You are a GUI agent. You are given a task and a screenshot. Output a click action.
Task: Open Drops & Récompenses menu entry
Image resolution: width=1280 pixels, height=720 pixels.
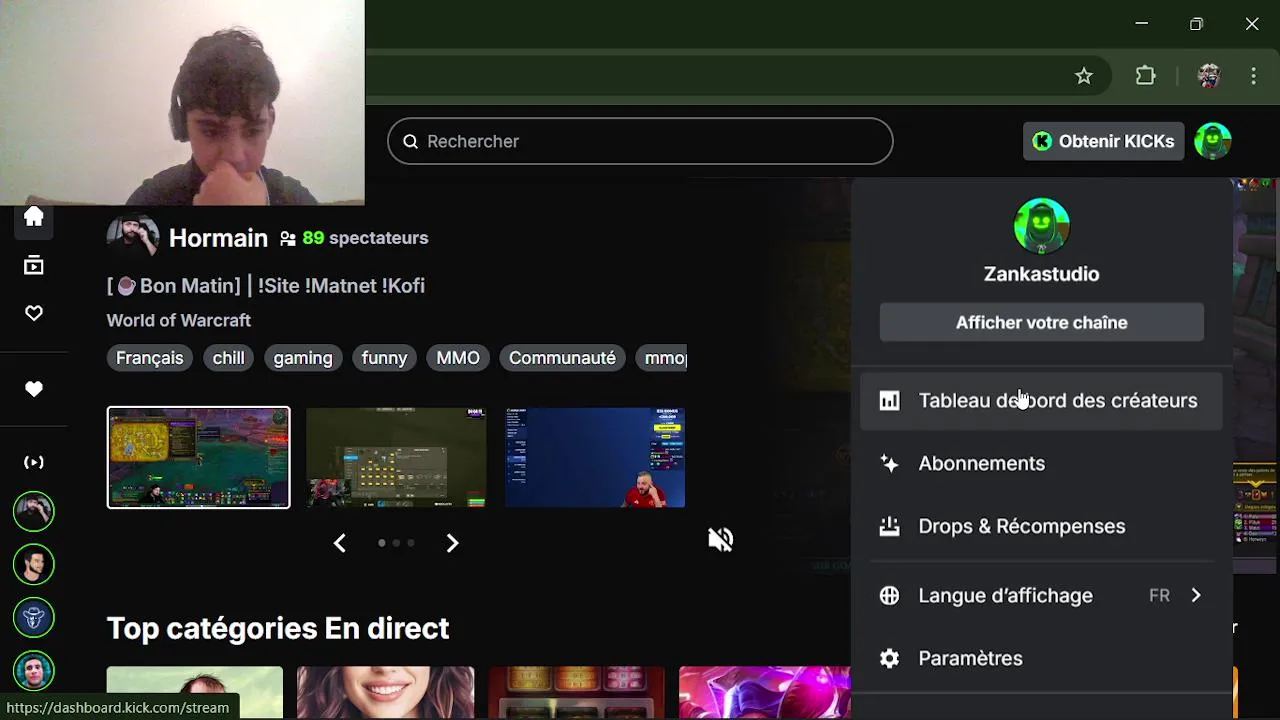(x=1041, y=526)
